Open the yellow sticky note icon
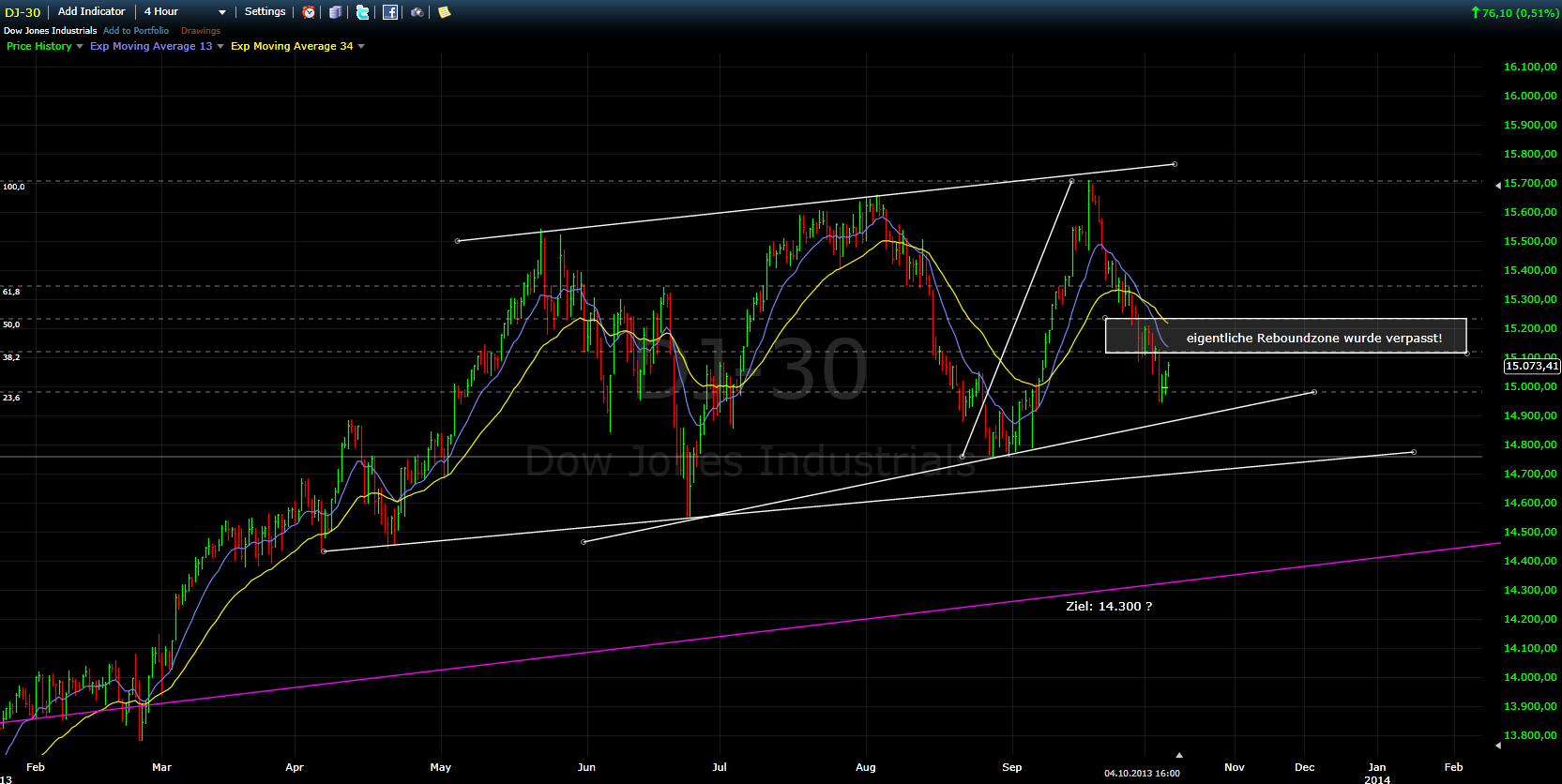Viewport: 1562px width, 784px height. click(x=445, y=12)
